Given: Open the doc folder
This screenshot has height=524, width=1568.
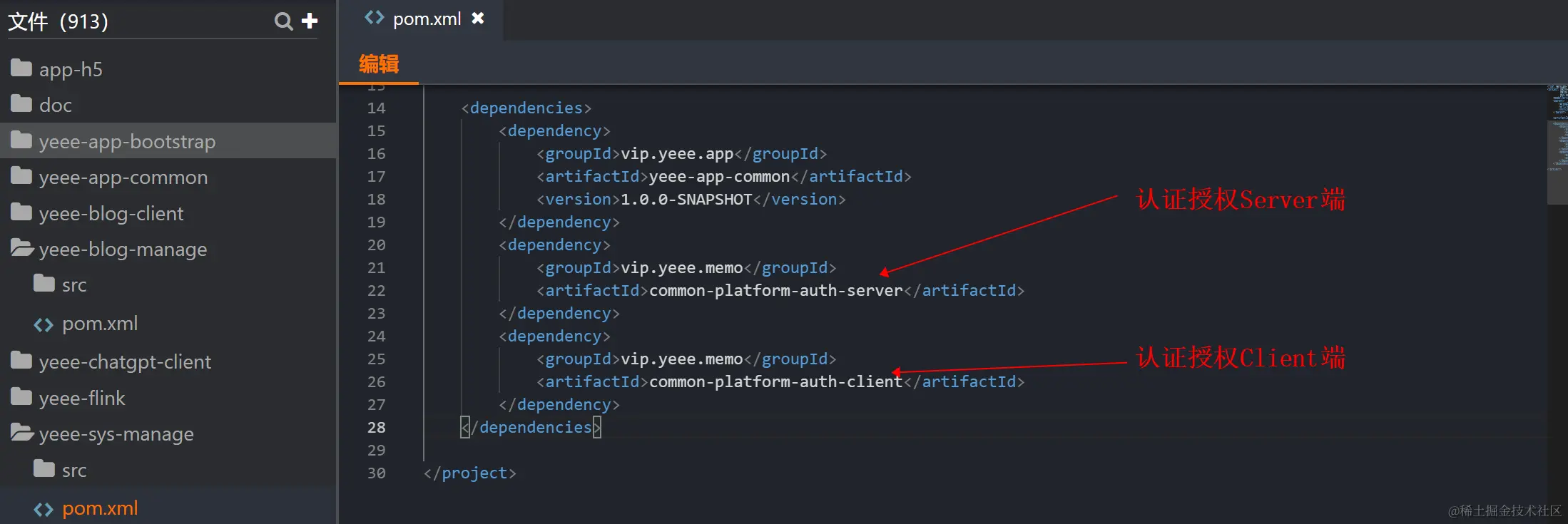Looking at the screenshot, I should pyautogui.click(x=56, y=106).
